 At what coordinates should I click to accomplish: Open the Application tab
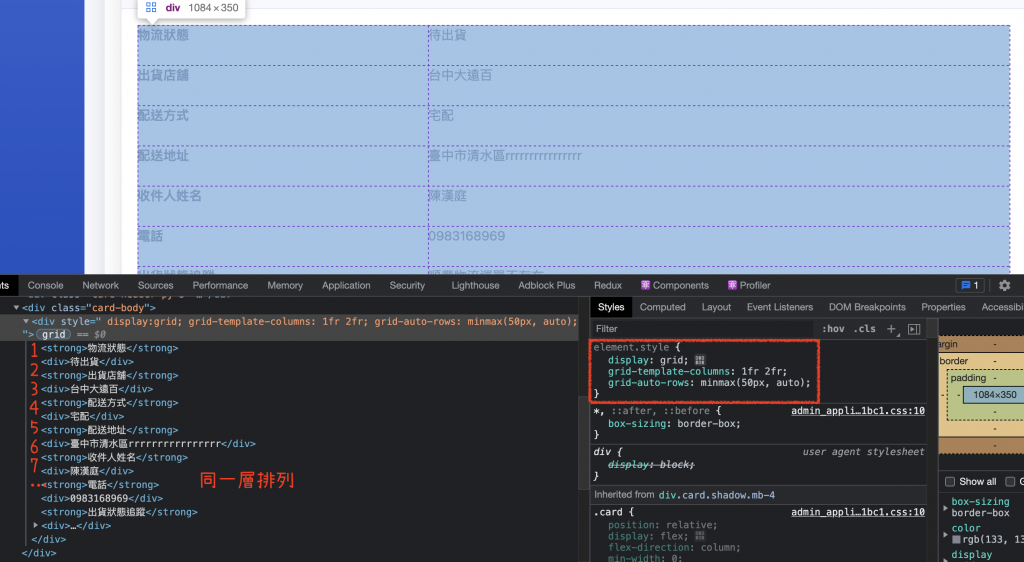coord(346,285)
